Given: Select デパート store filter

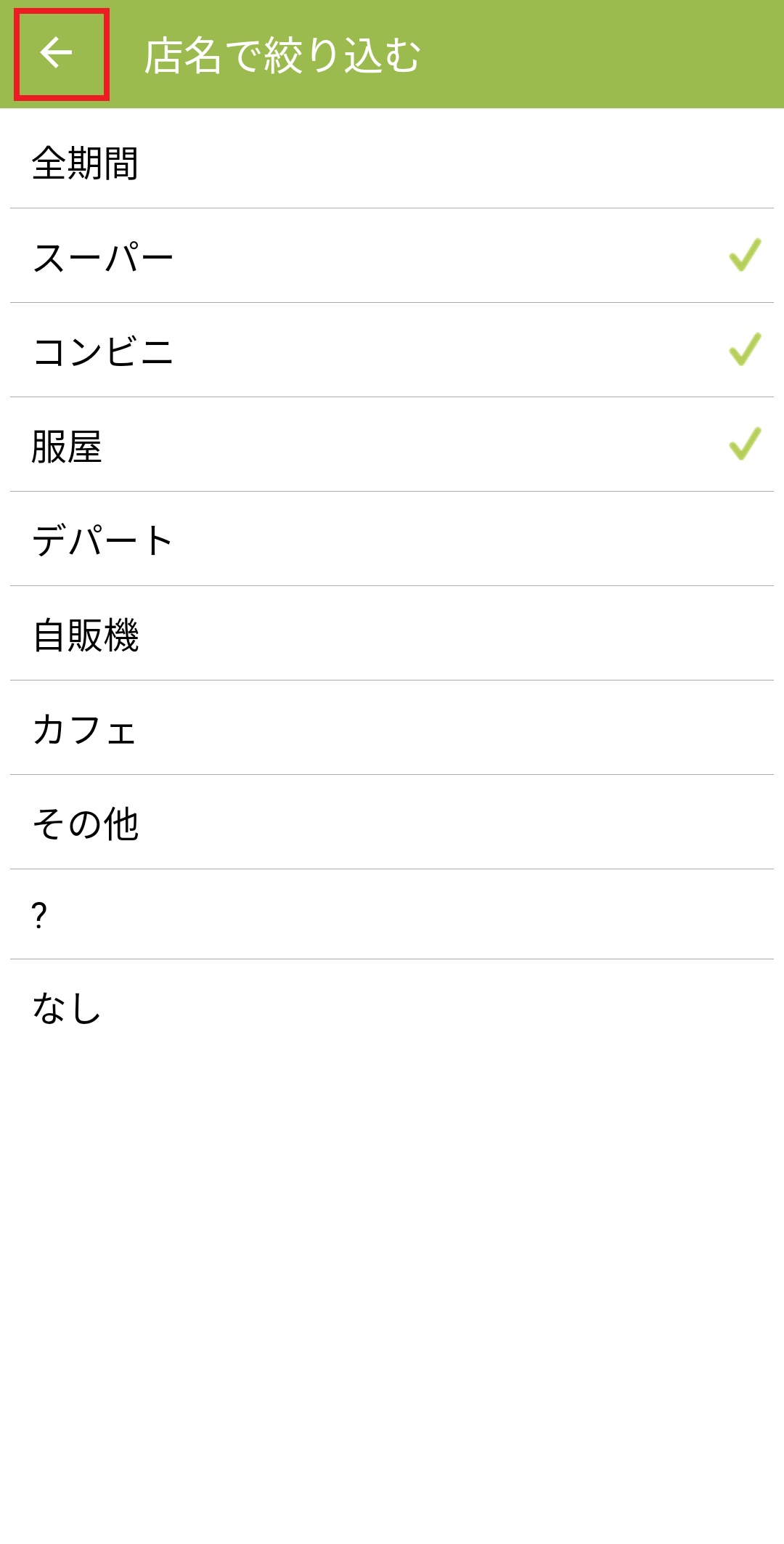Looking at the screenshot, I should pyautogui.click(x=103, y=541).
